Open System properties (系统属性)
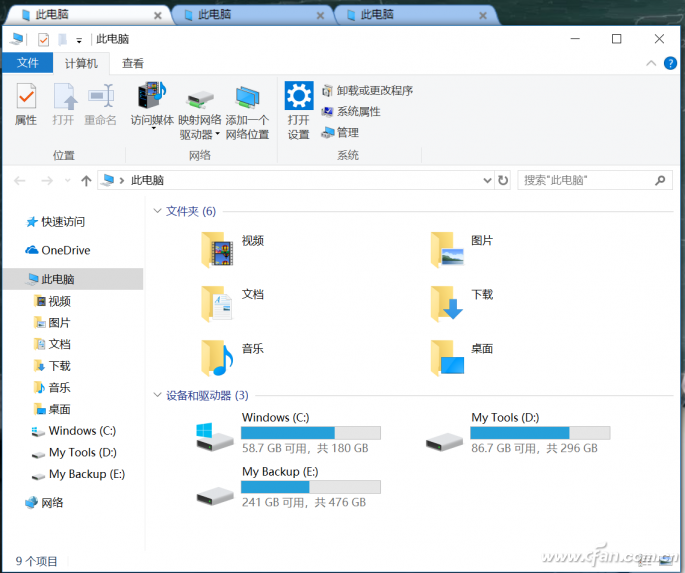 click(351, 111)
